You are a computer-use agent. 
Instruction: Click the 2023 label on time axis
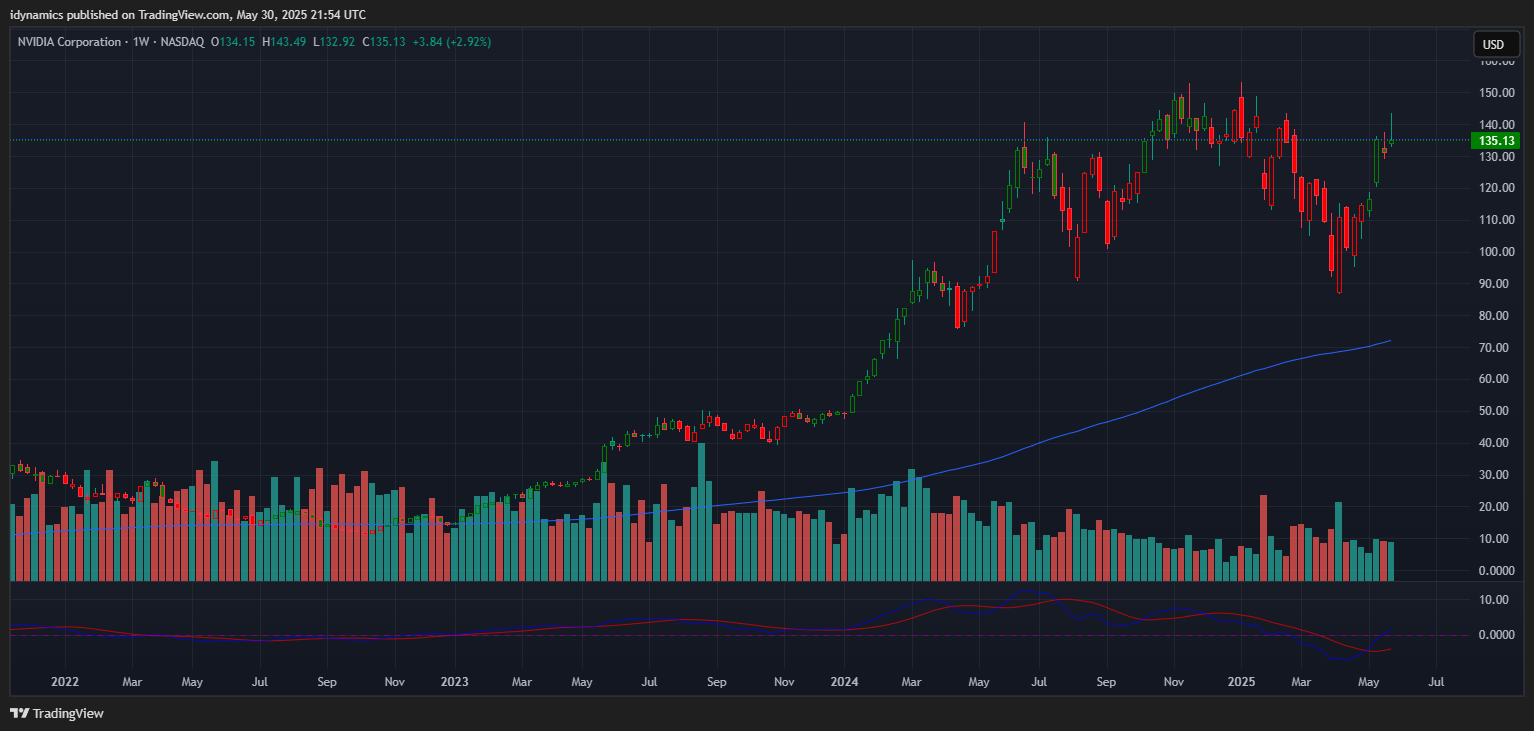[x=455, y=682]
